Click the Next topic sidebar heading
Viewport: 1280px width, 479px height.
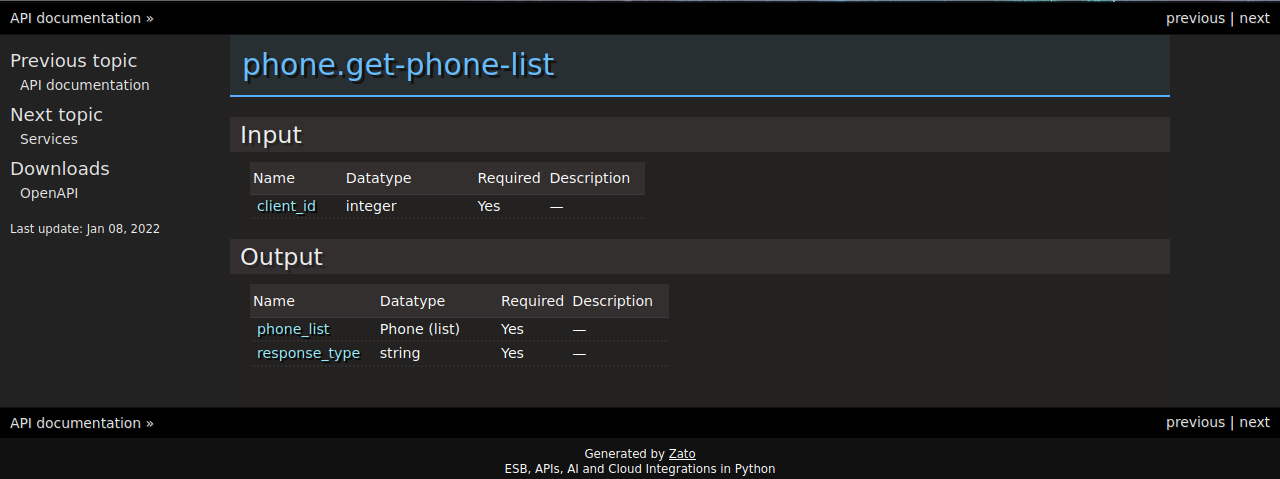(x=56, y=115)
